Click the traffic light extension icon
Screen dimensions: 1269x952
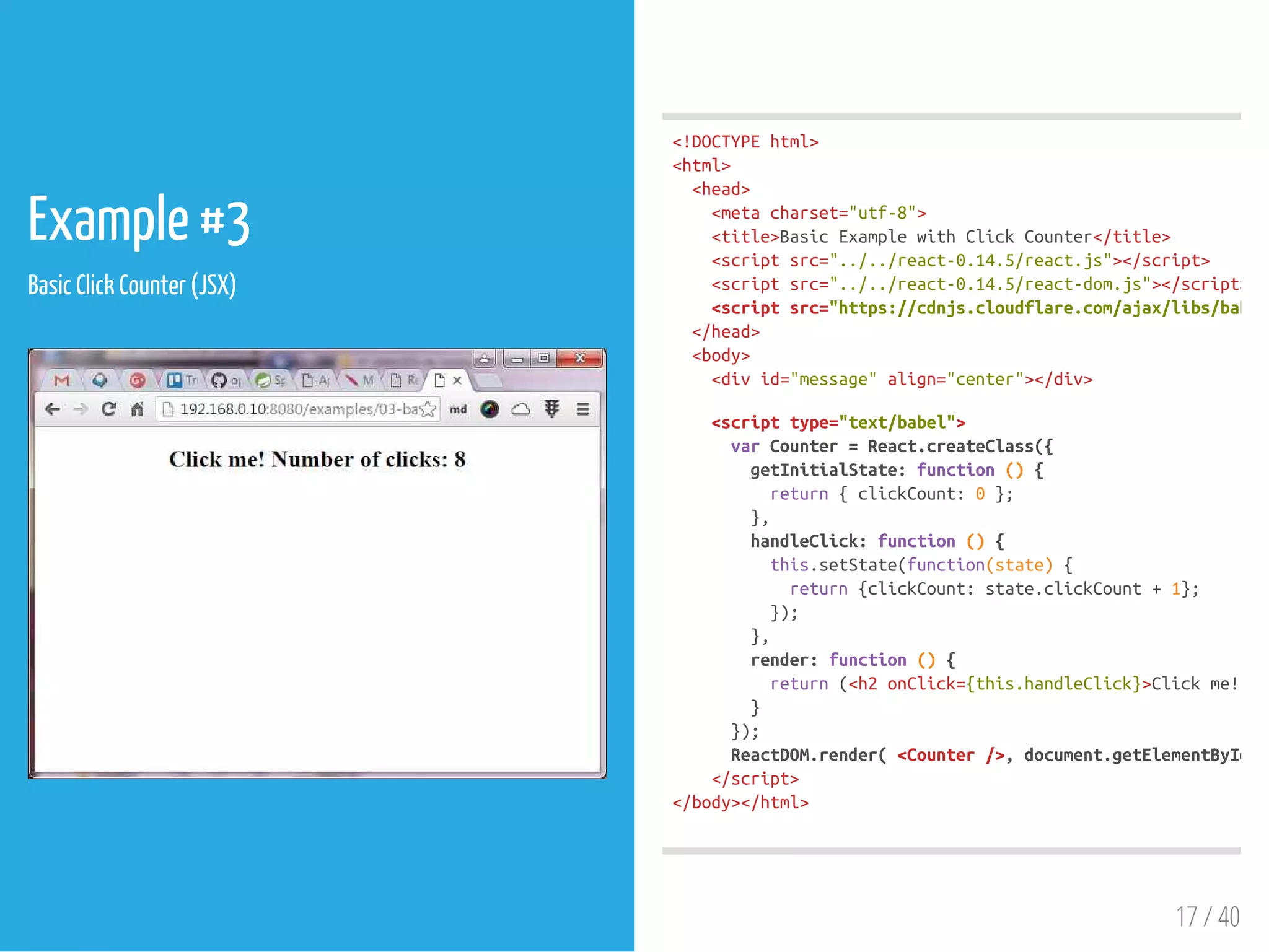551,409
